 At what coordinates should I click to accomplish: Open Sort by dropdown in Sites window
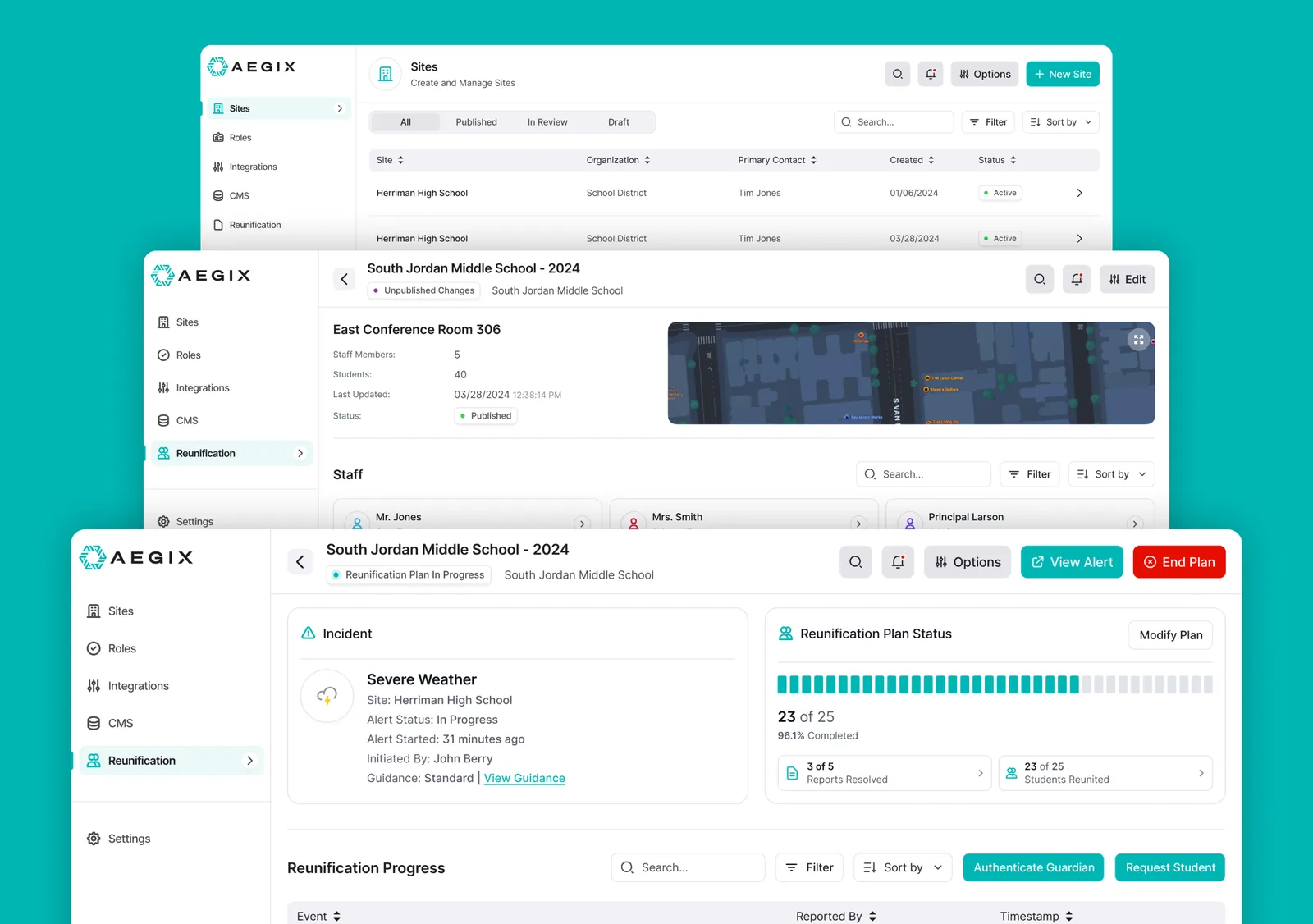pyautogui.click(x=1061, y=122)
